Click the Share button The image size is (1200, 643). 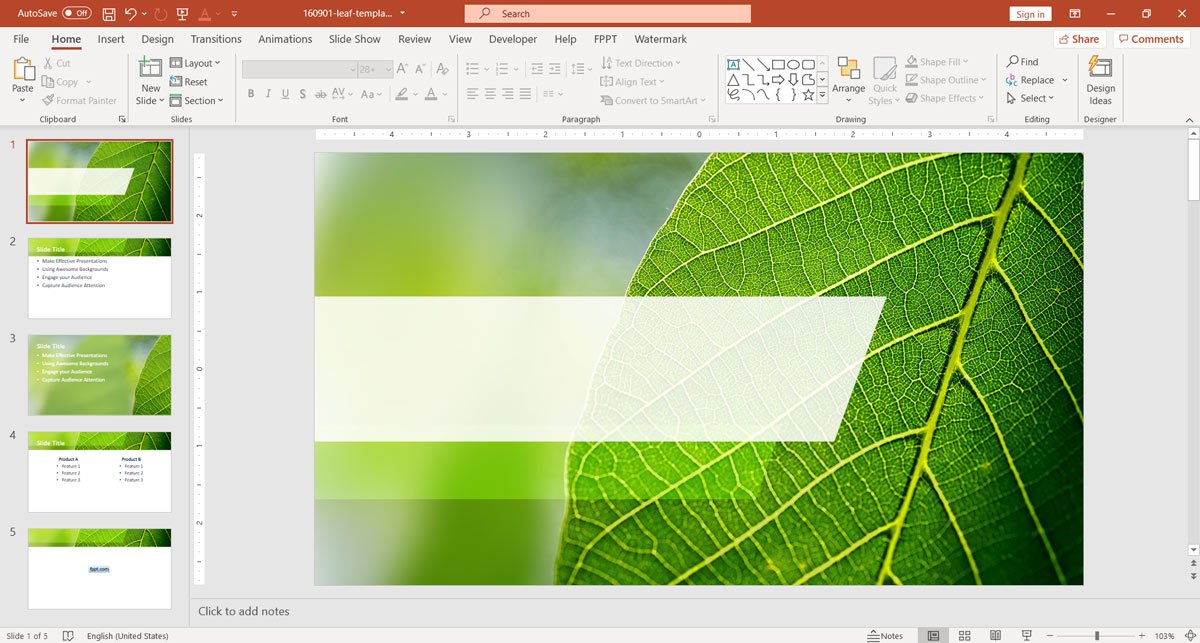1077,39
